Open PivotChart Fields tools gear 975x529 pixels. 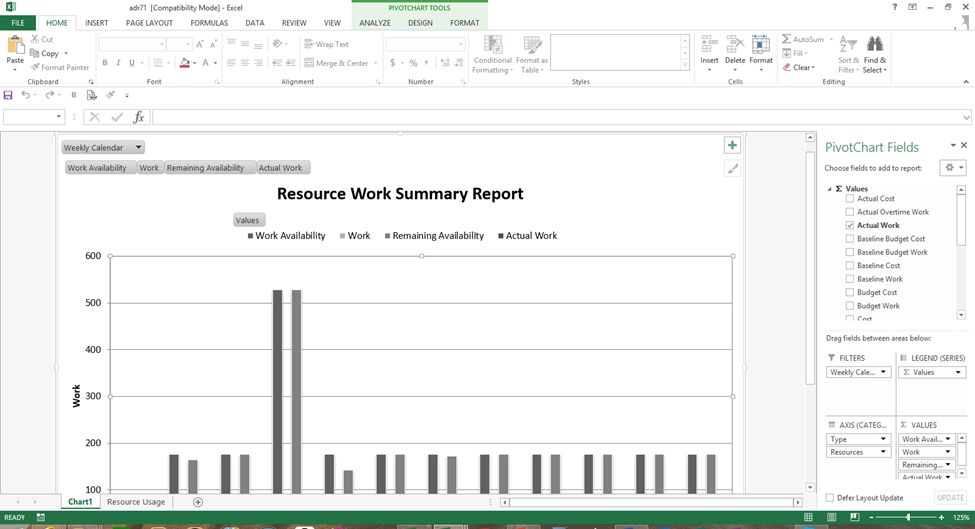point(953,167)
